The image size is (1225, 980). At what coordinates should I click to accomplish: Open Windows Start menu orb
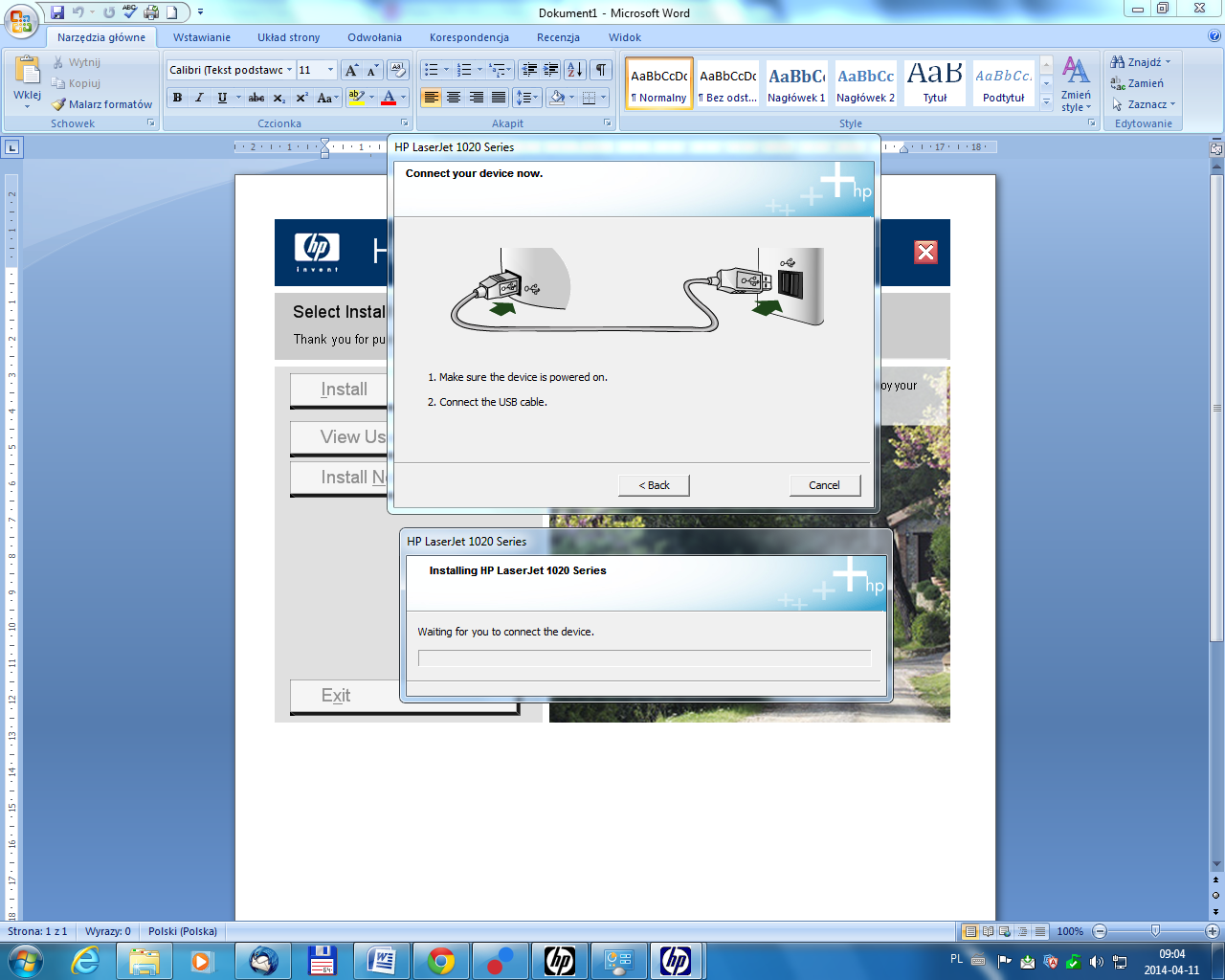tap(26, 960)
